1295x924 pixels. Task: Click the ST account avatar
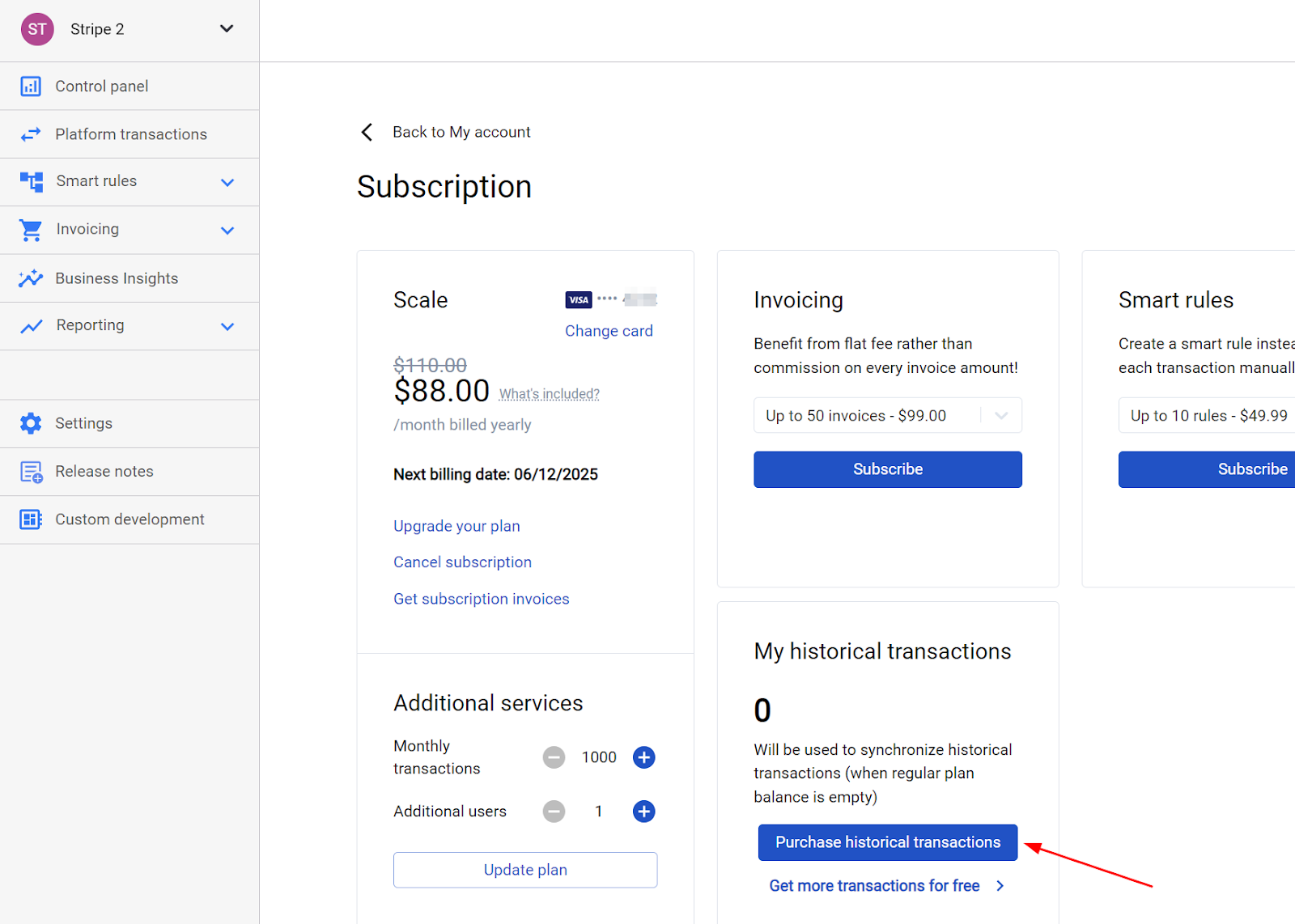click(x=37, y=29)
